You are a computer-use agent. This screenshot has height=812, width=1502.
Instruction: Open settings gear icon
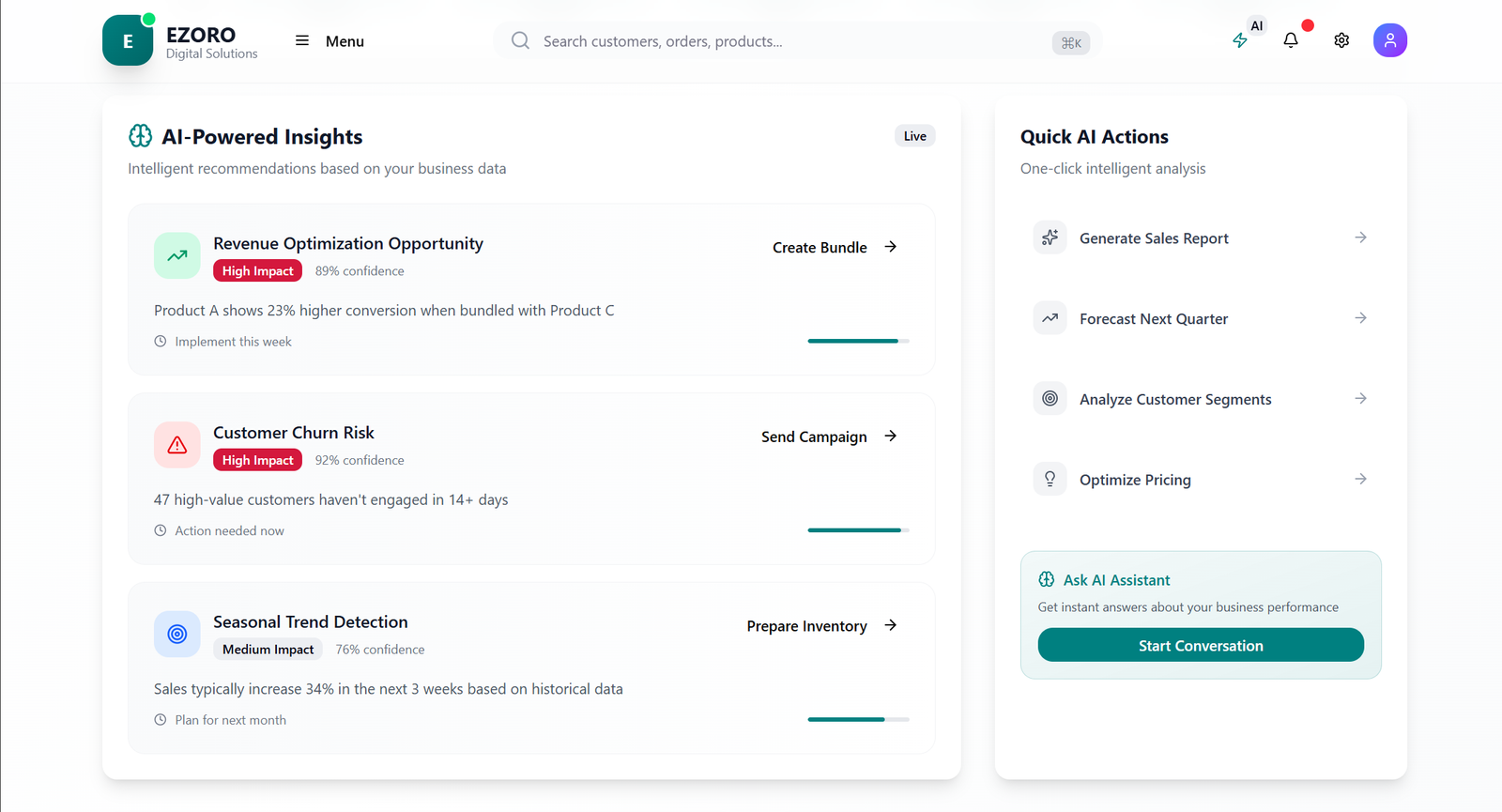pos(1341,40)
